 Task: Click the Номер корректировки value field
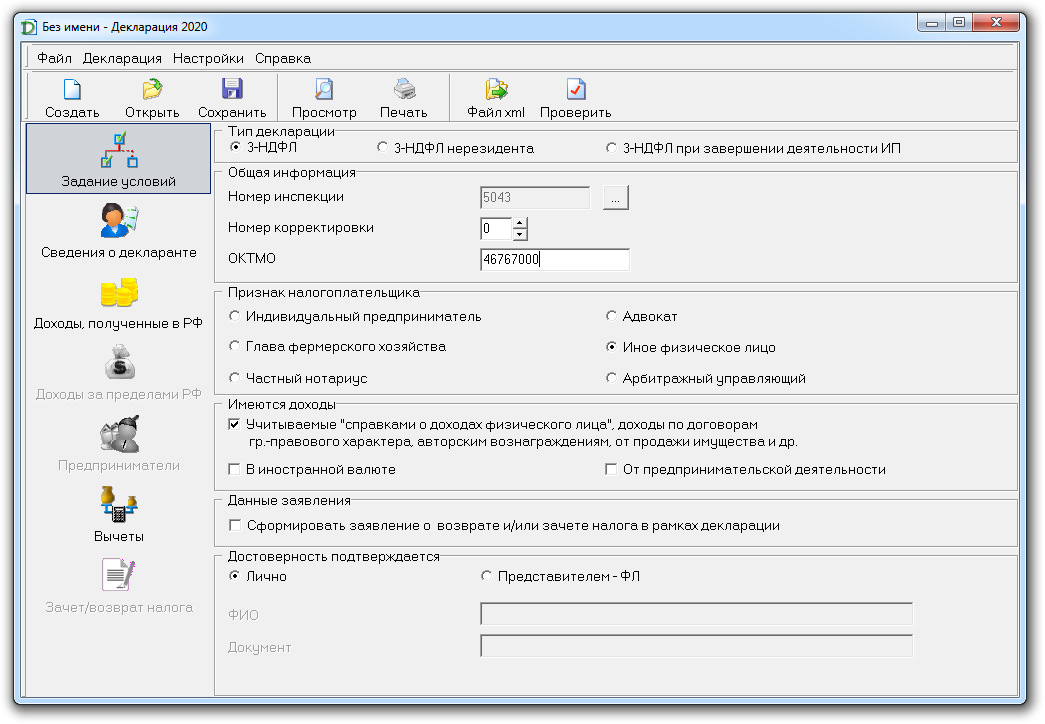(496, 229)
